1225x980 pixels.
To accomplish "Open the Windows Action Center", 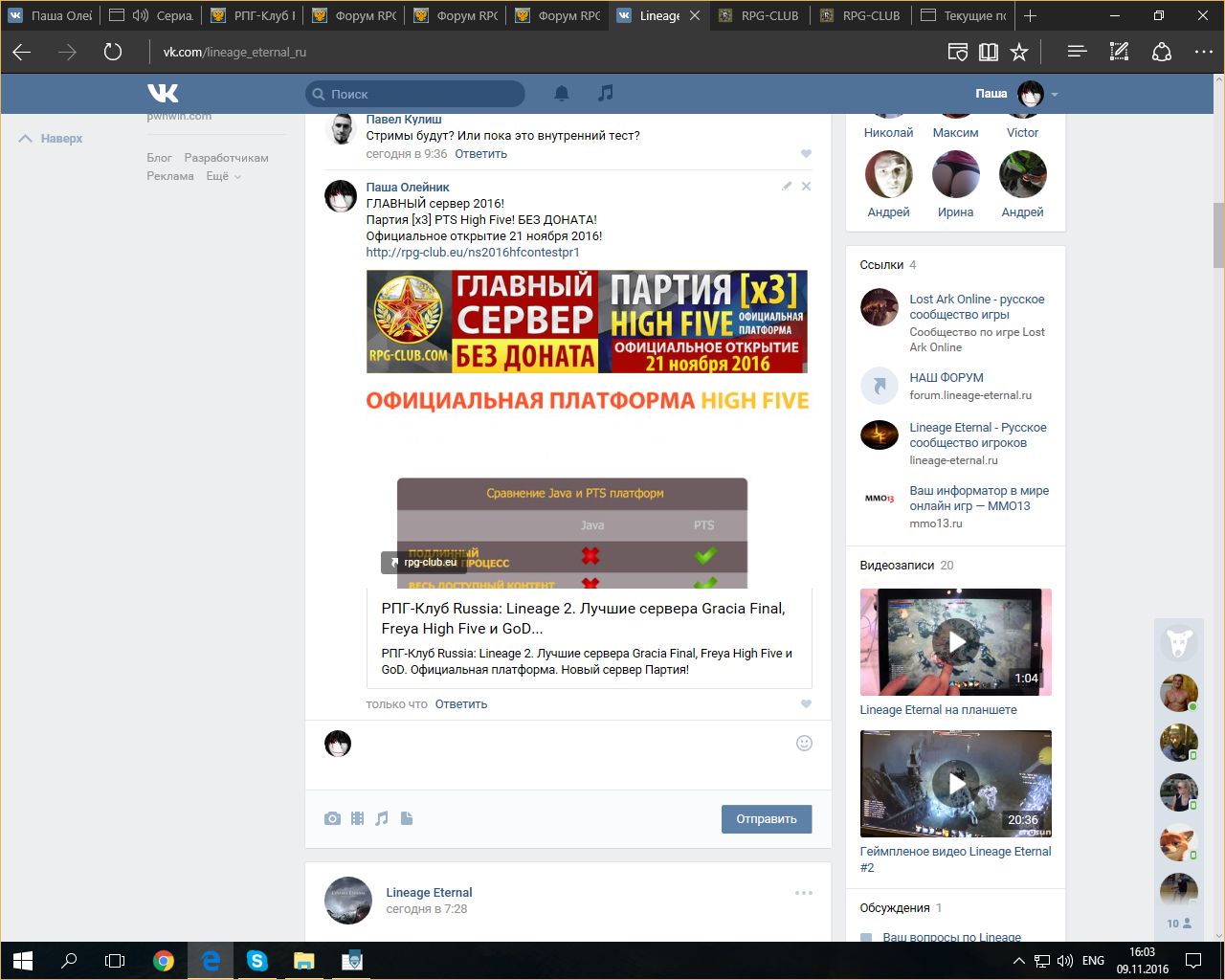I will click(1193, 960).
